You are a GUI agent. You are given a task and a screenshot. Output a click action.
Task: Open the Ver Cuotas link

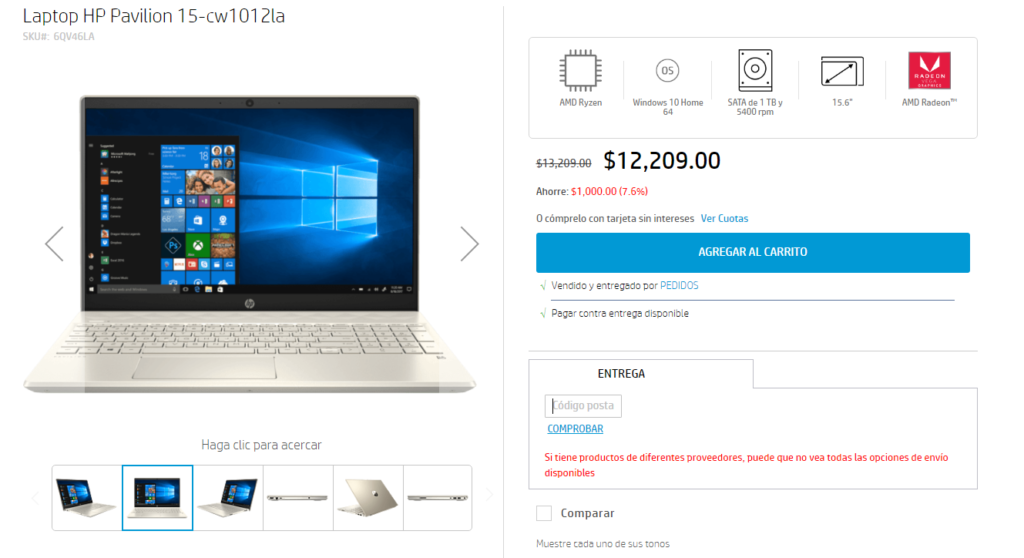coord(724,218)
